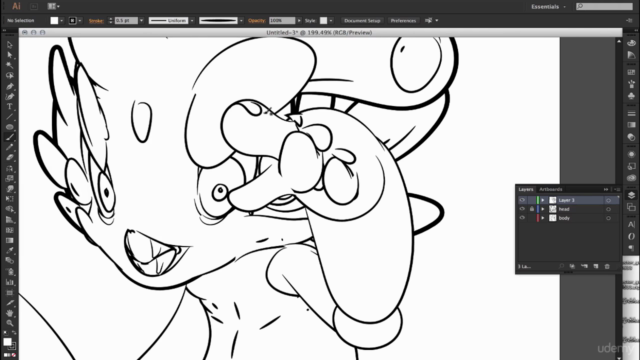The height and width of the screenshot is (360, 640).
Task: Select the Zoom tool
Action: pos(10,323)
